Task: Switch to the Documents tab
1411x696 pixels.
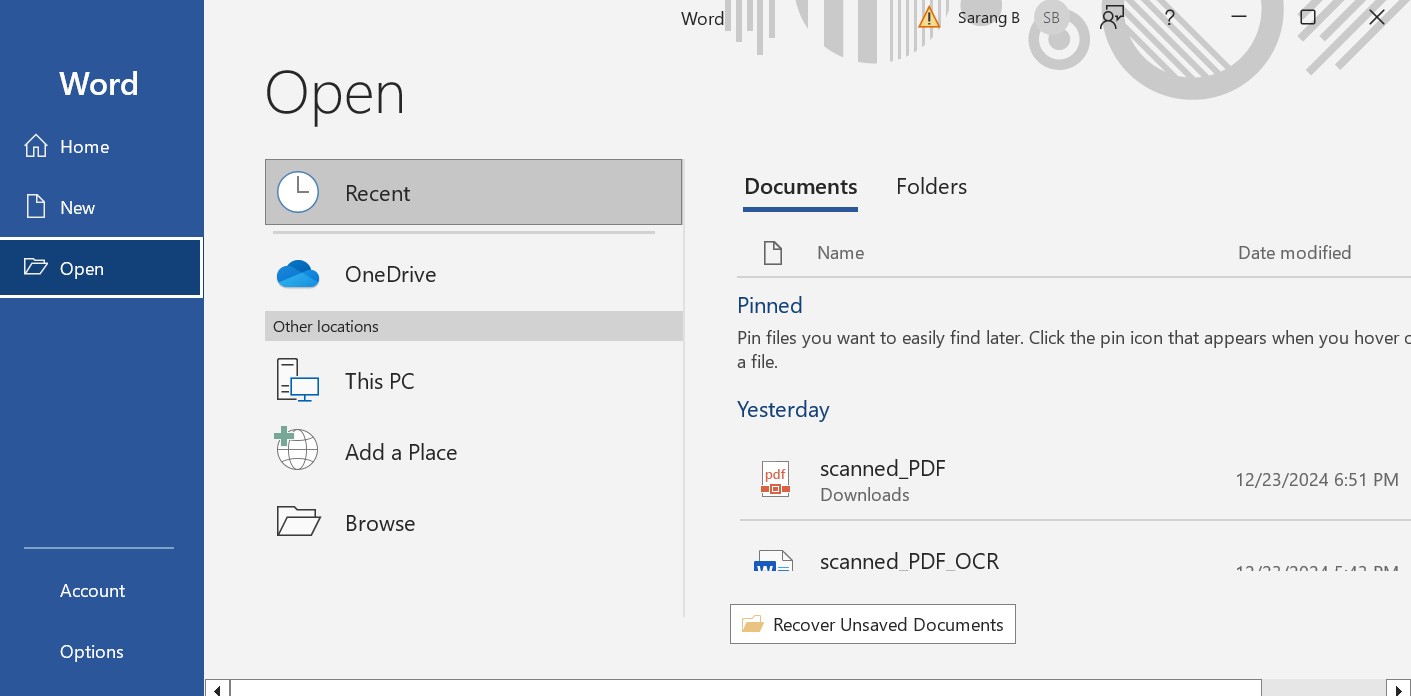Action: (801, 187)
